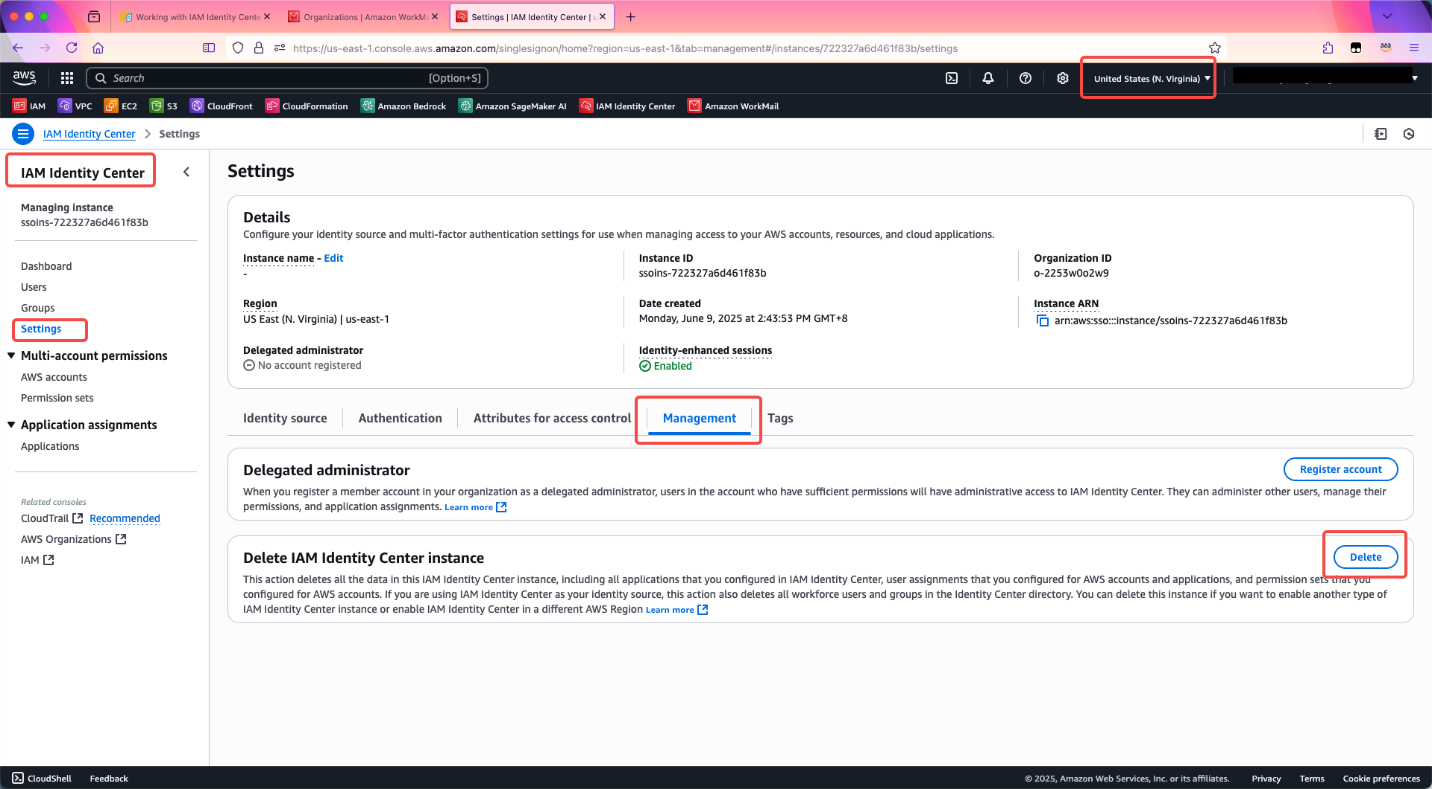Open the site permissions icon in the address bar
The image size is (1432, 789).
click(x=280, y=47)
